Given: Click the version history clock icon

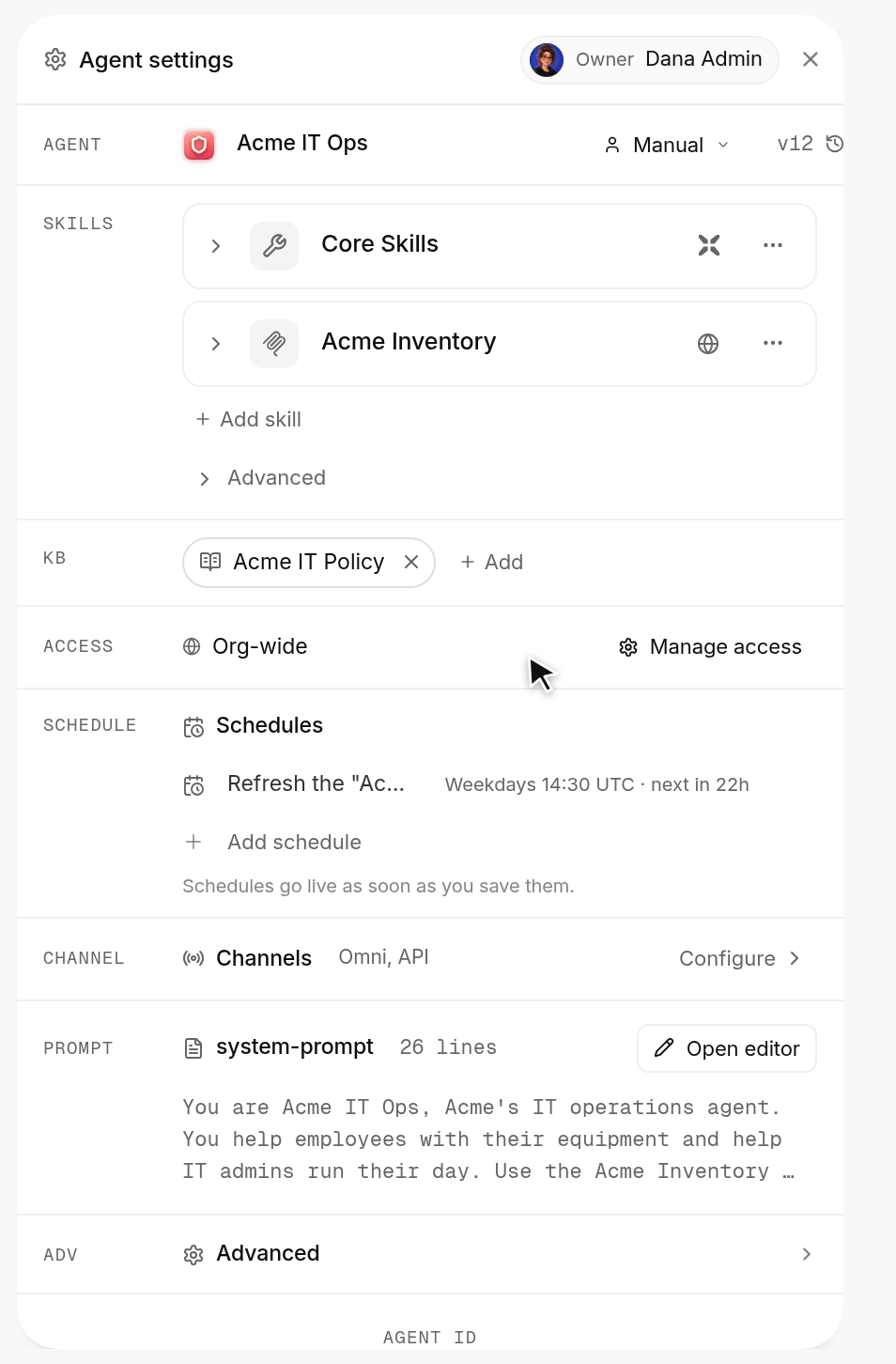Looking at the screenshot, I should click(834, 144).
